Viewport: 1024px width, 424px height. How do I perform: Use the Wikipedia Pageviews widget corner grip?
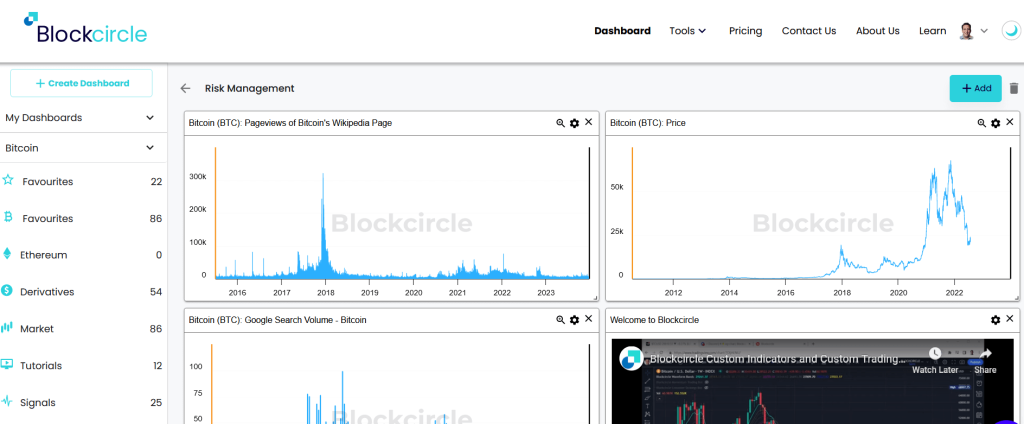(x=595, y=297)
